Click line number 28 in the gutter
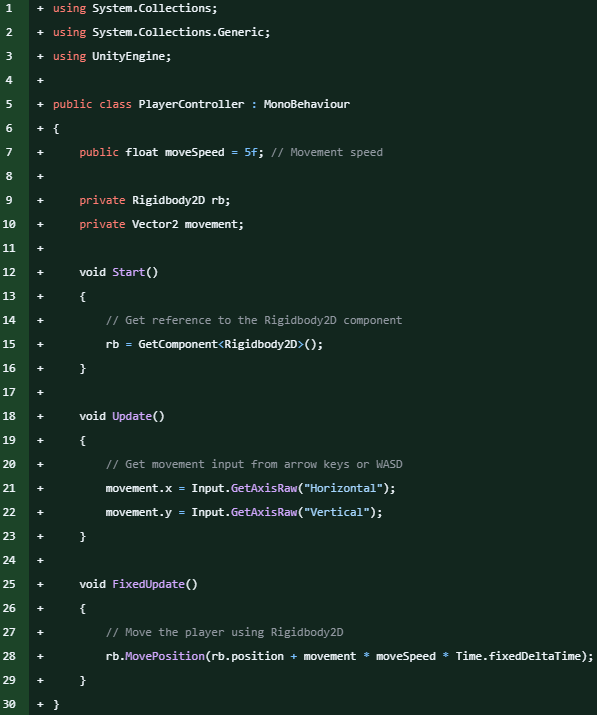This screenshot has width=597, height=715. [x=9, y=656]
